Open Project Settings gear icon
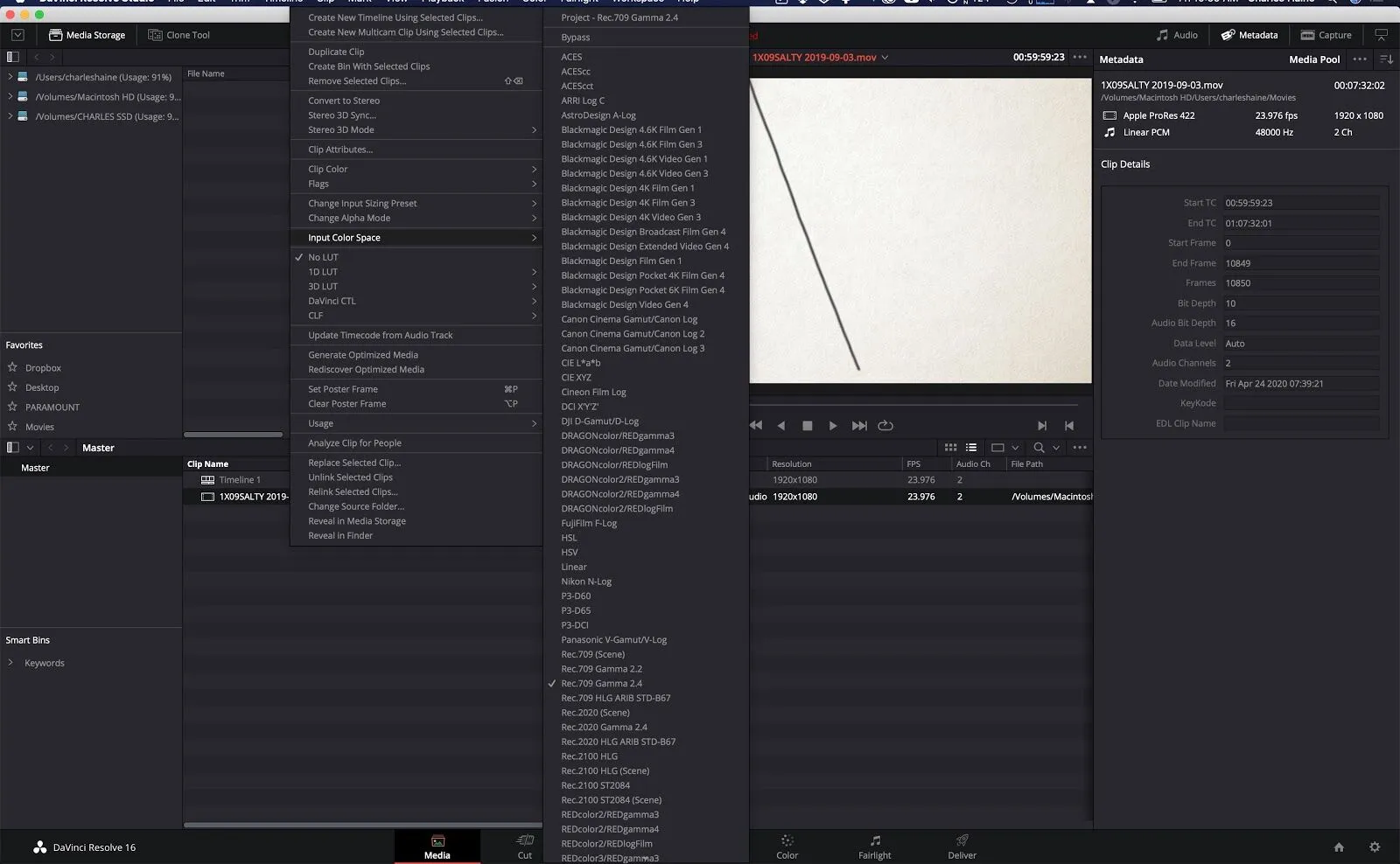This screenshot has width=1400, height=864. pyautogui.click(x=1375, y=847)
